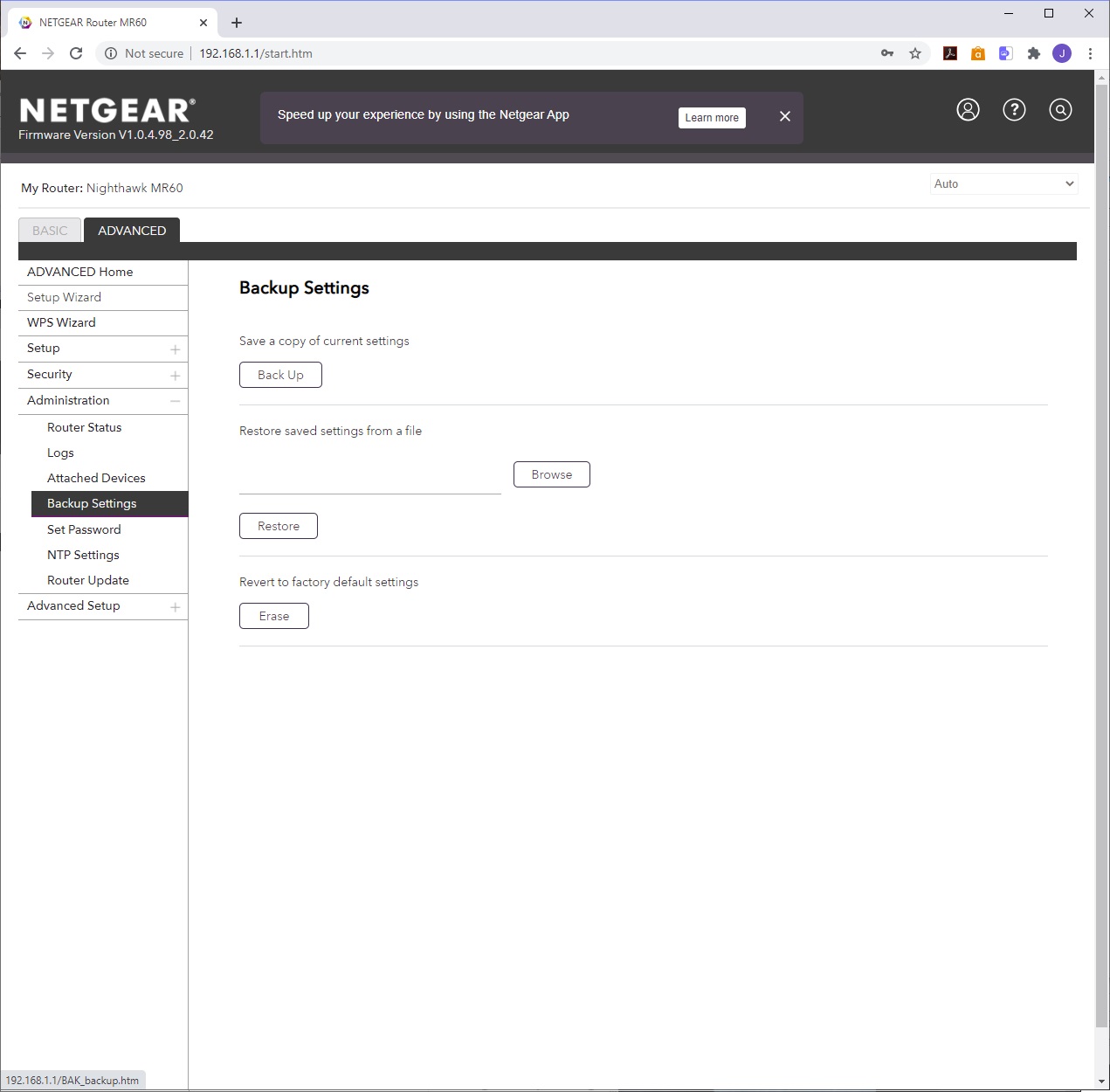Open the NETGEAR account profile icon
The width and height of the screenshot is (1110, 1092).
(x=968, y=110)
